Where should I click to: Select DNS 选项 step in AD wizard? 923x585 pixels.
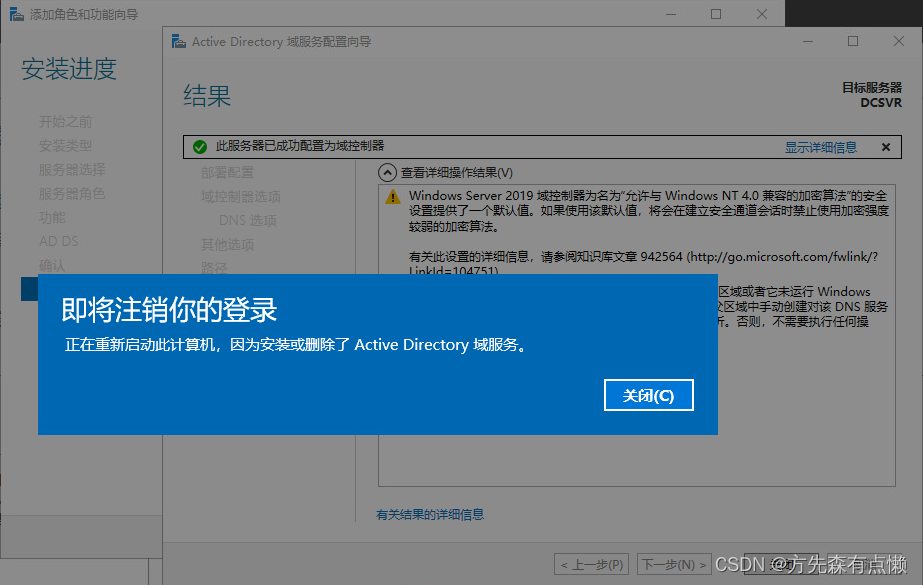[x=248, y=221]
